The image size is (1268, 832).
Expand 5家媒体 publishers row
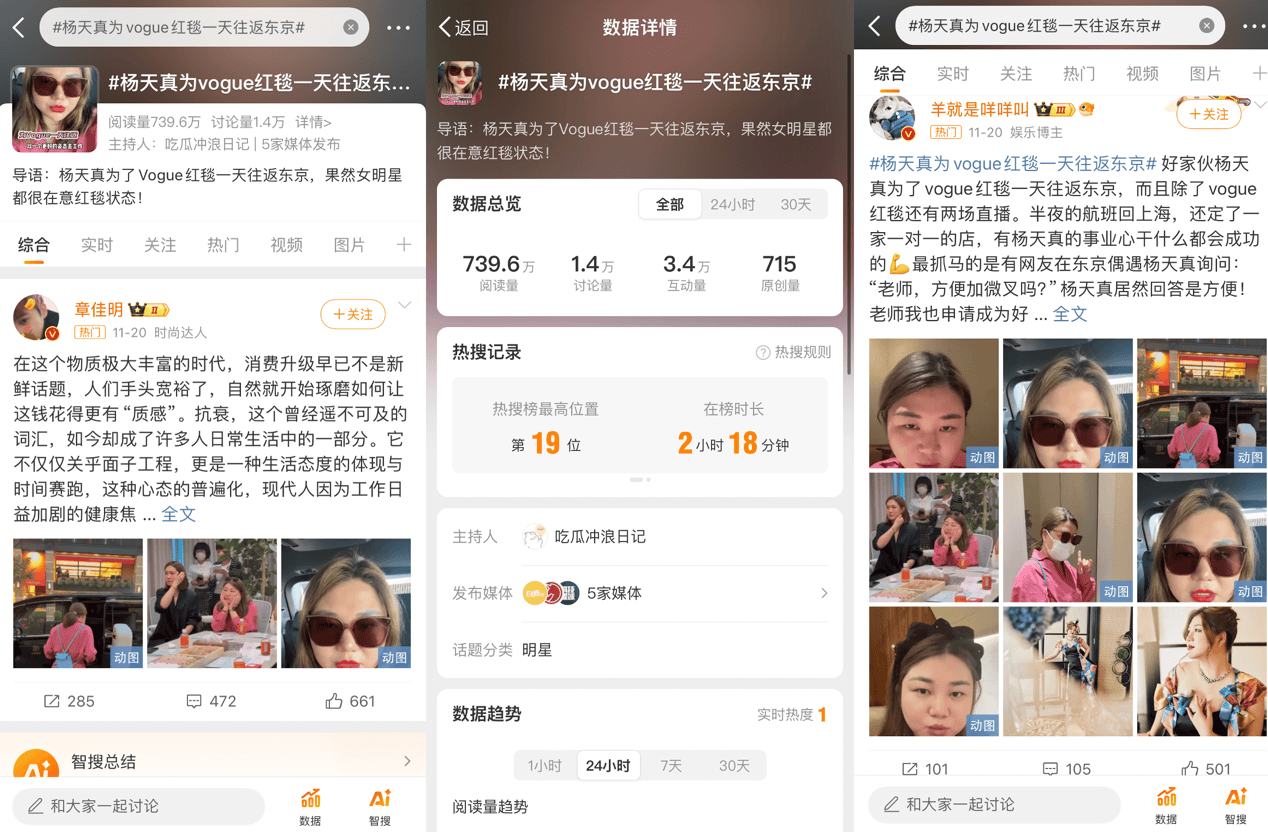click(640, 593)
